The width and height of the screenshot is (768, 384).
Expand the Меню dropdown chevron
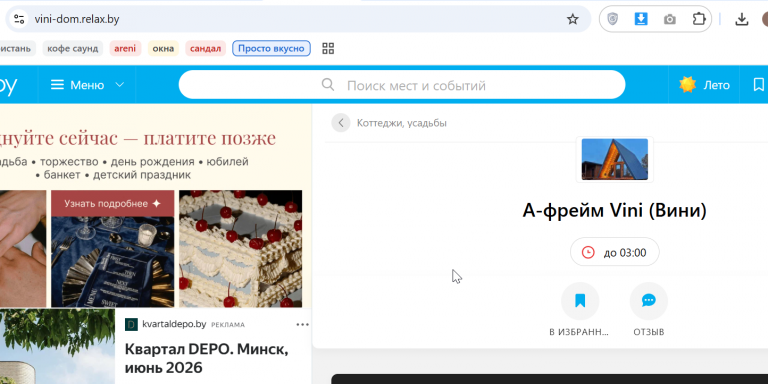pos(119,85)
